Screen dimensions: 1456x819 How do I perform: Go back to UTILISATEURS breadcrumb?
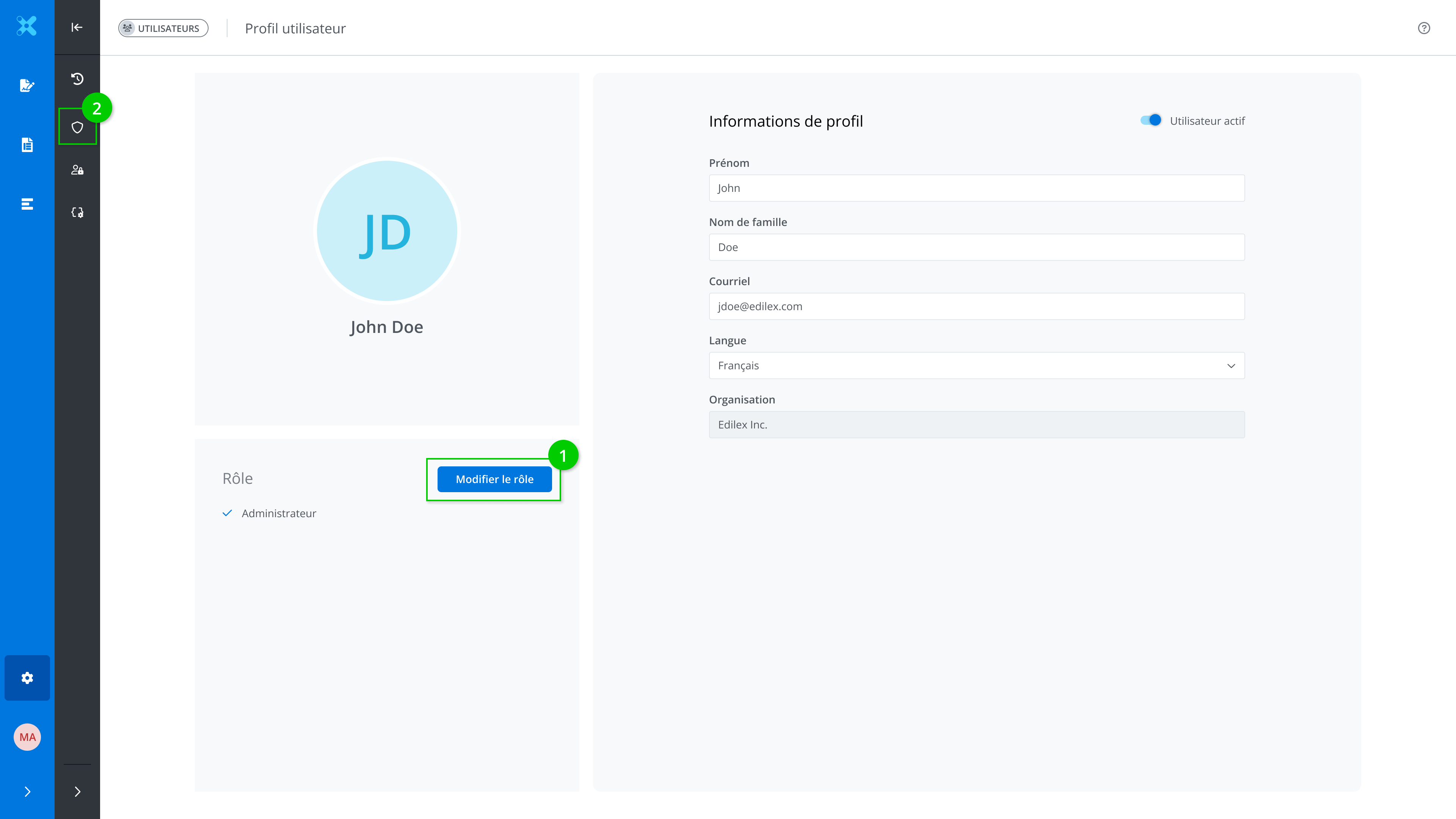pyautogui.click(x=163, y=28)
